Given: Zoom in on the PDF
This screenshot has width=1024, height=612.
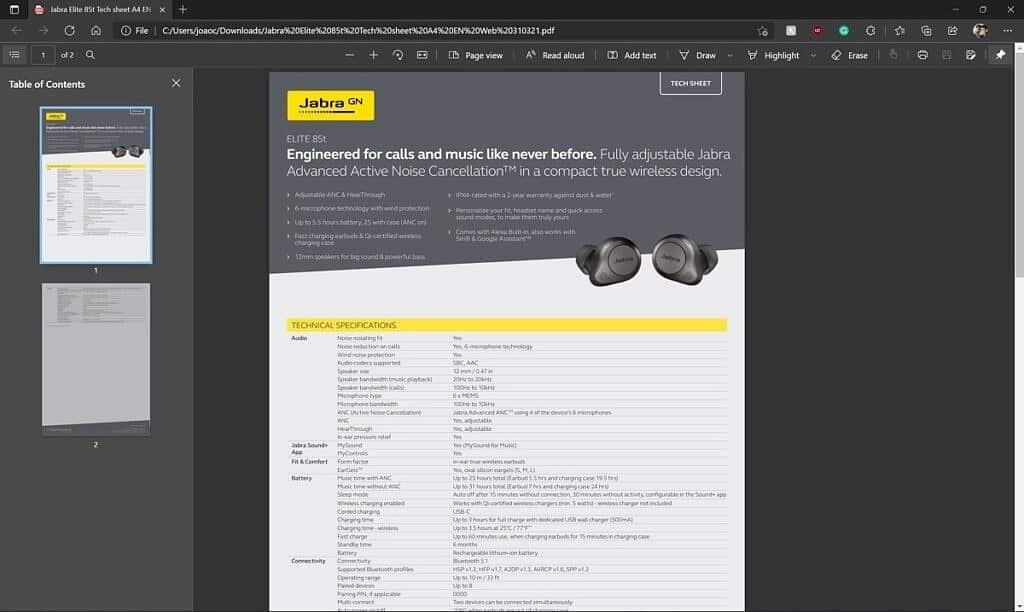Looking at the screenshot, I should click(x=374, y=55).
